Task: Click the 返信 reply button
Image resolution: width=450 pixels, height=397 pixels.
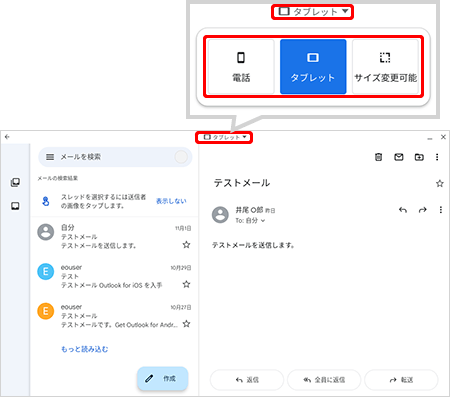Action: pos(247,380)
